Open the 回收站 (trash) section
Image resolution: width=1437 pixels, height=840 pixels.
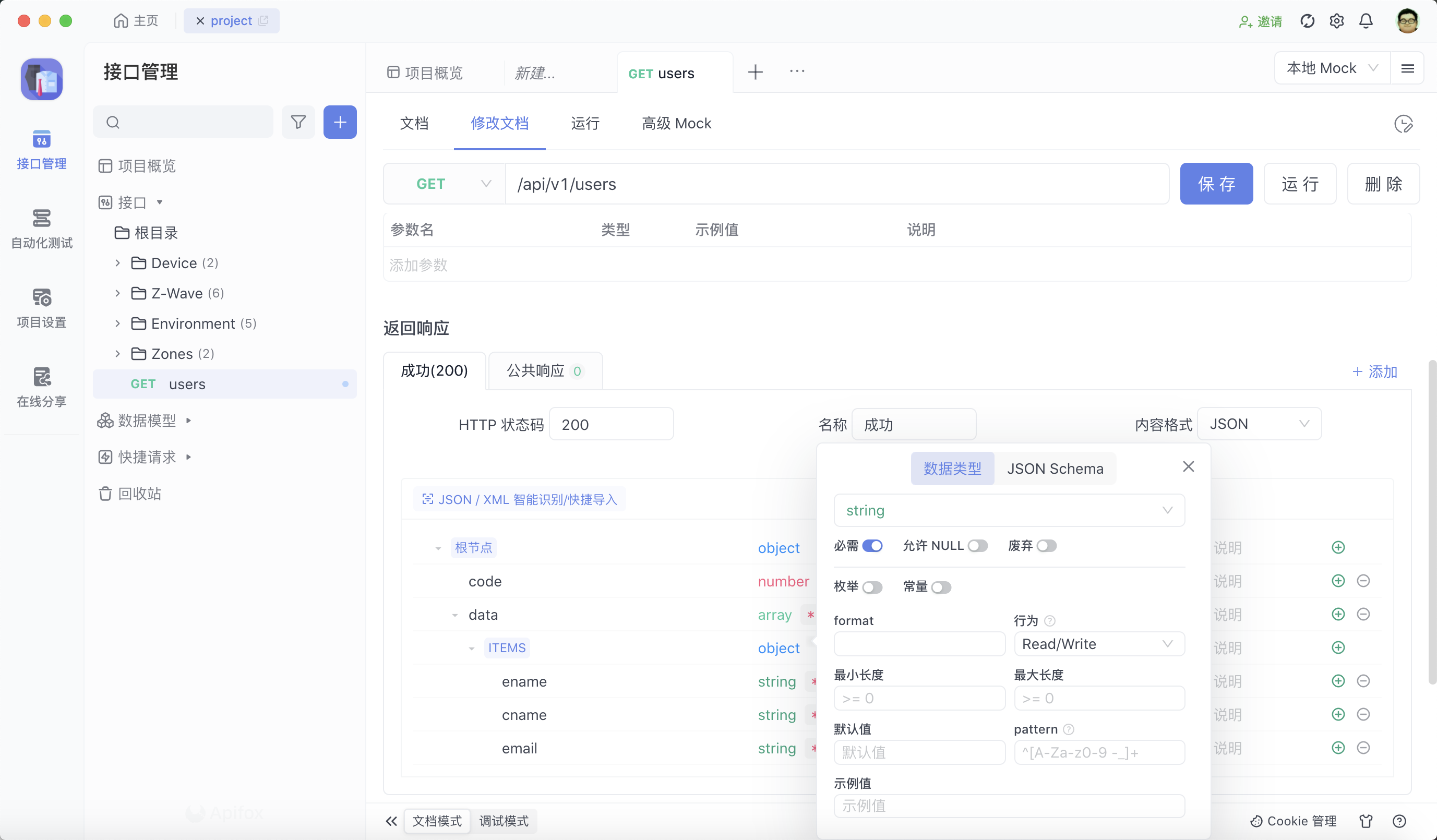141,493
